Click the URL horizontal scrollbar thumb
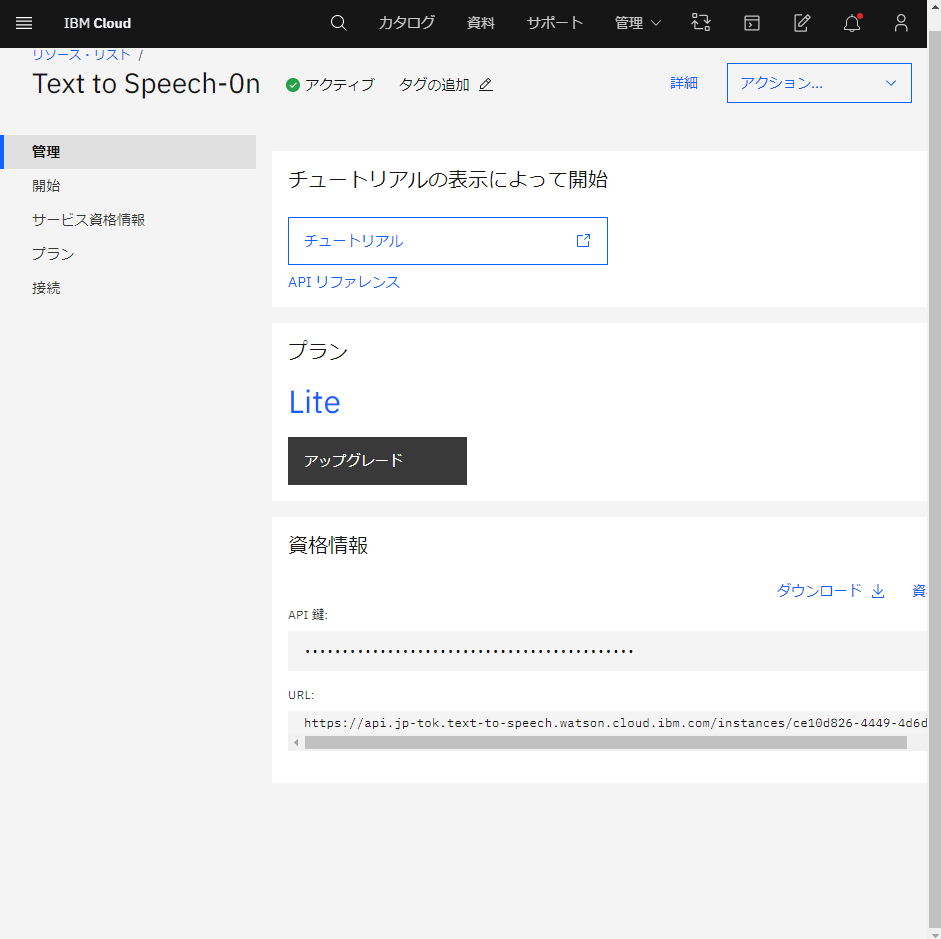Screen dimensions: 941x939 tap(606, 743)
